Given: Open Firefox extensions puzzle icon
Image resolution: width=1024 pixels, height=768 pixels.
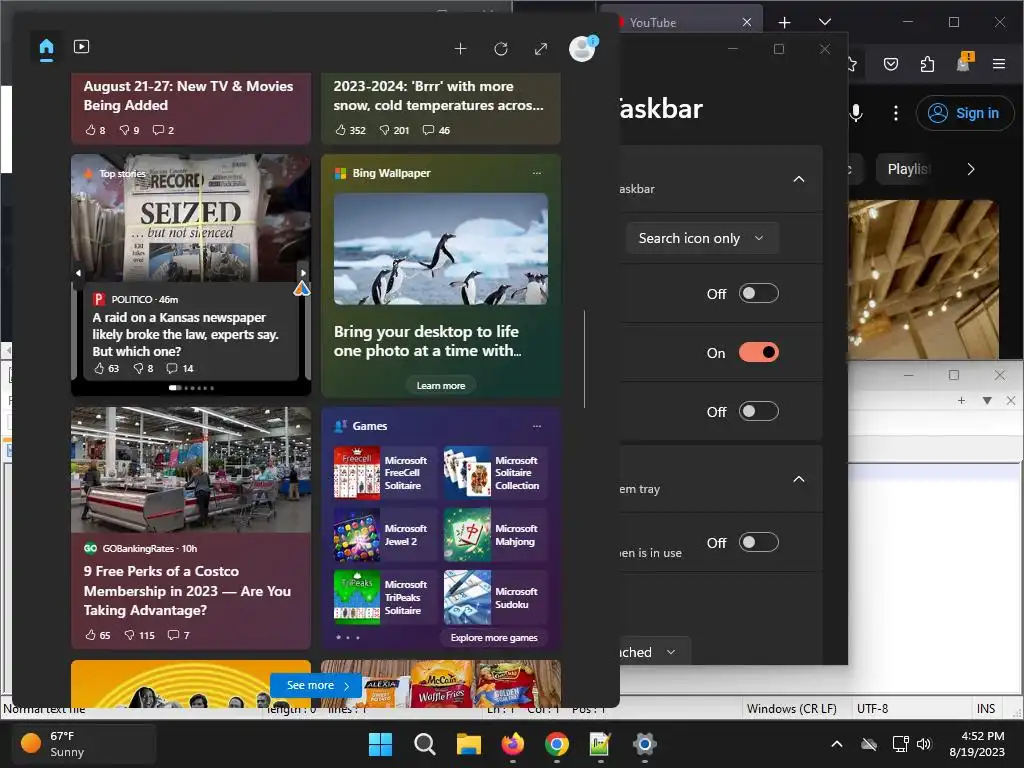Looking at the screenshot, I should (x=927, y=64).
